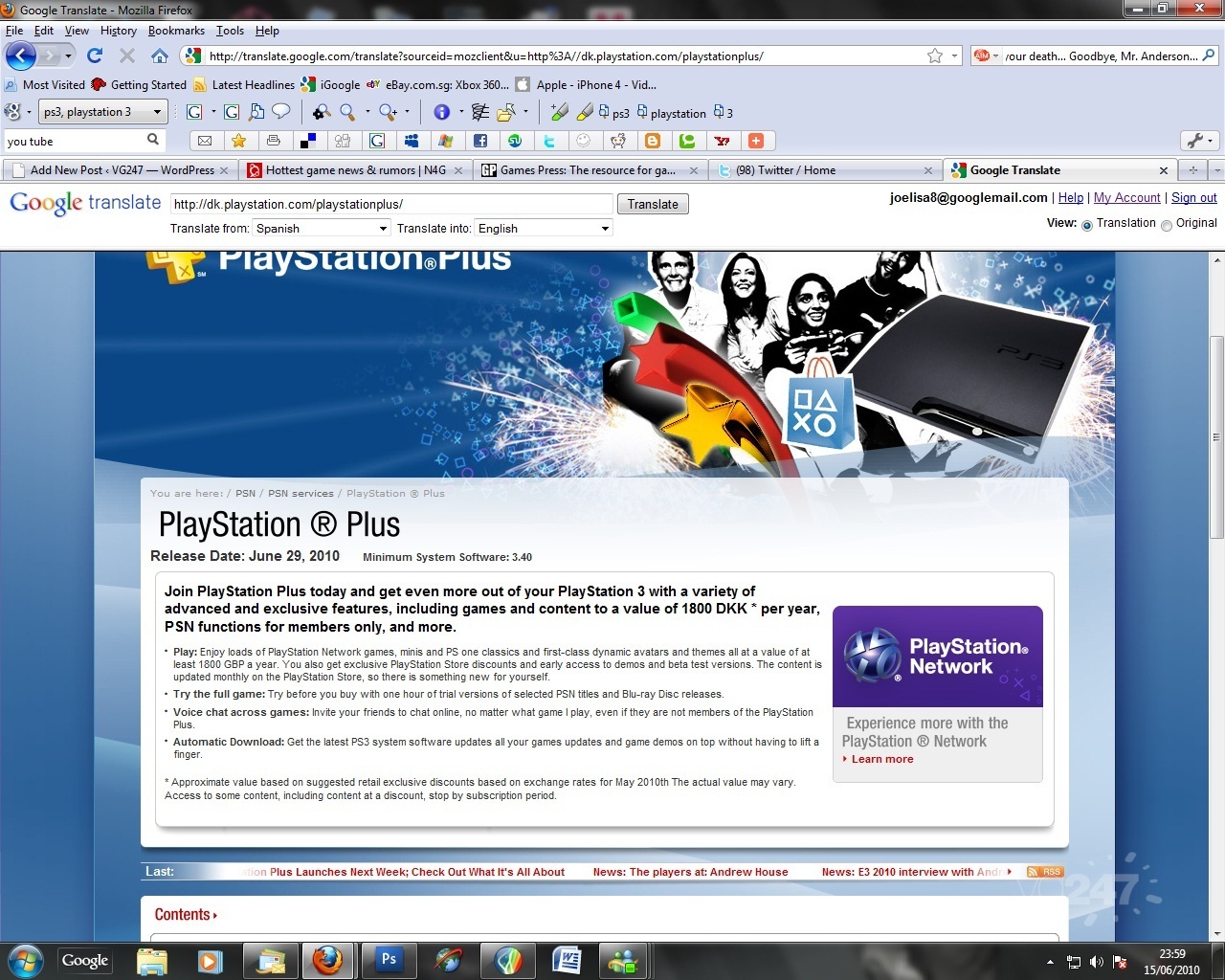
Task: Click the Google Translate URL input field
Action: tap(391, 204)
